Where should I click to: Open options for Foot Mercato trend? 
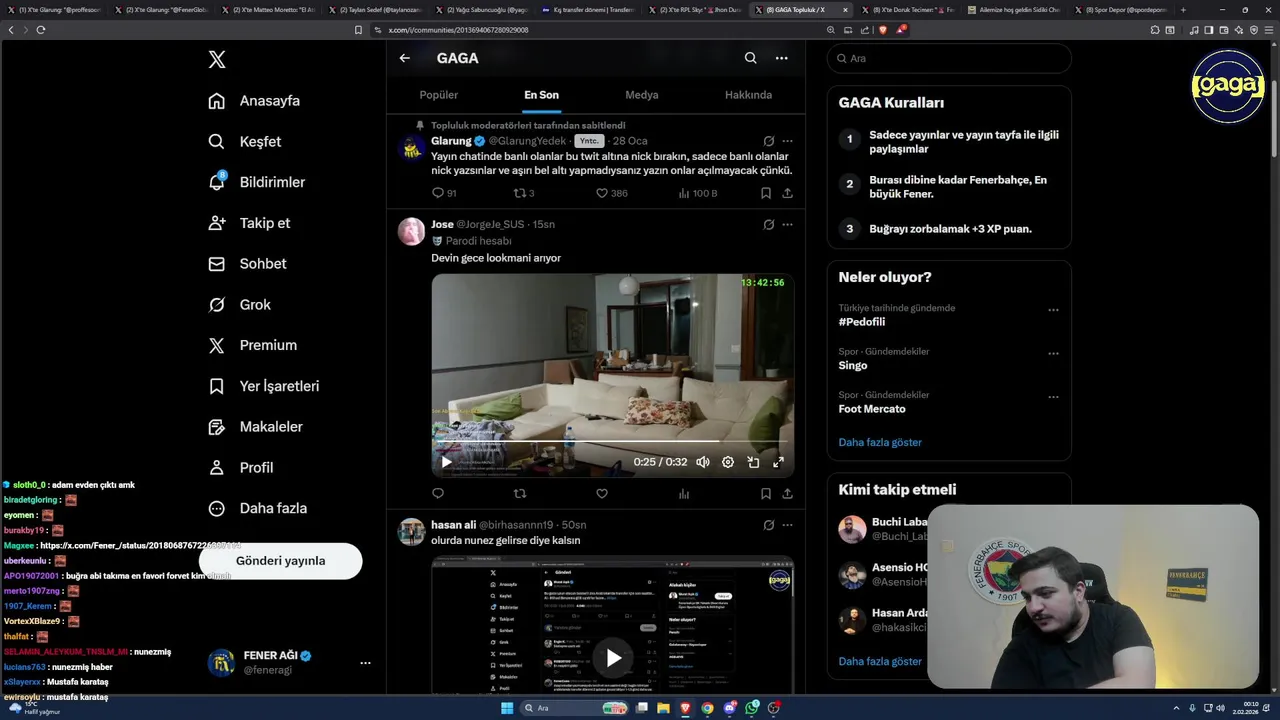coord(1053,397)
